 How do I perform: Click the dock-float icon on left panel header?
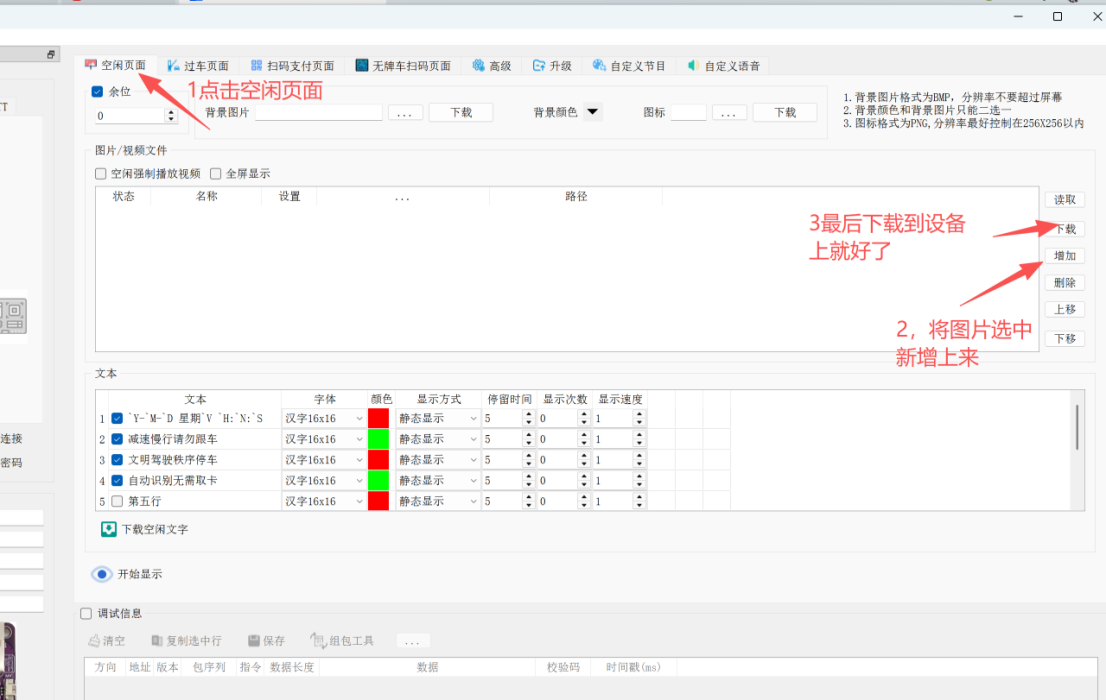coord(51,54)
